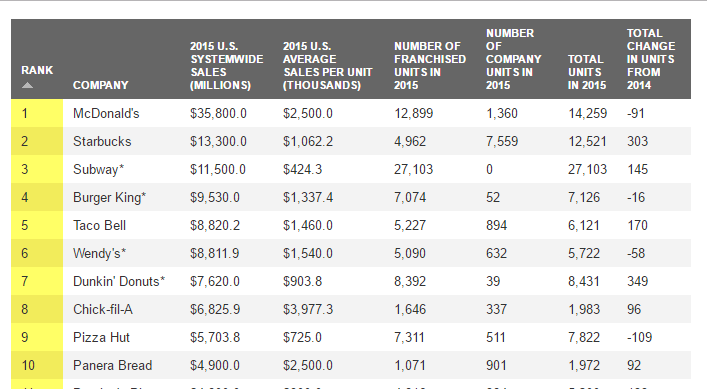Screen dimensions: 707x389
Task: Select the McDonald's row name
Action: point(106,113)
